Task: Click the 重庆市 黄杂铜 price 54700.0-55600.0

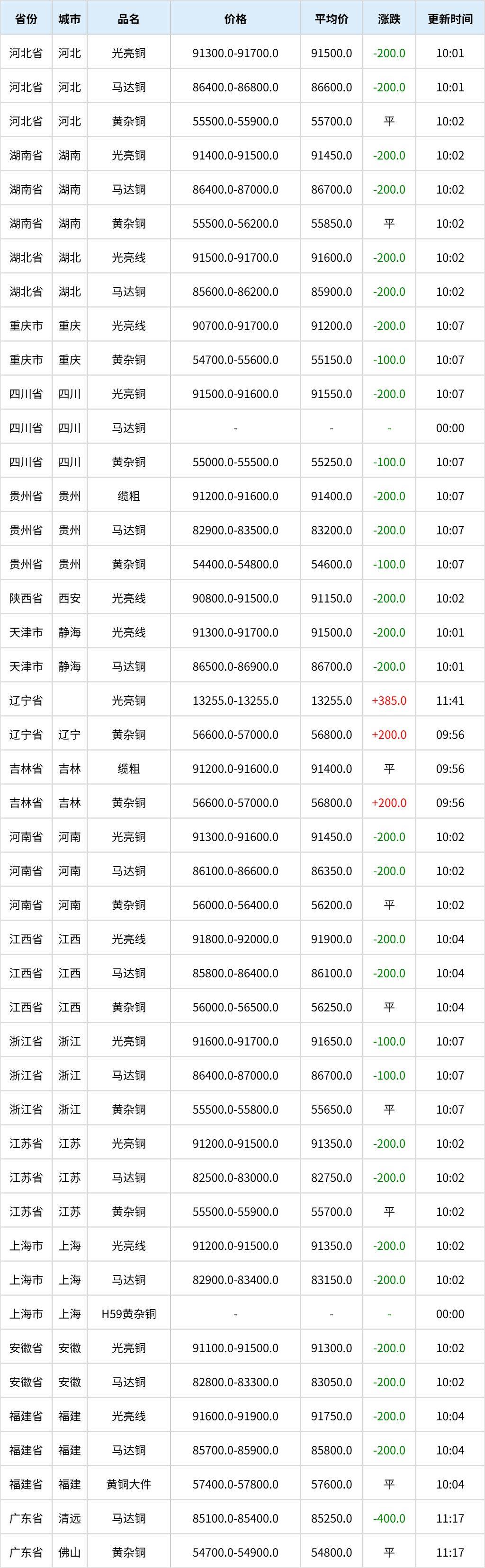Action: [x=235, y=360]
